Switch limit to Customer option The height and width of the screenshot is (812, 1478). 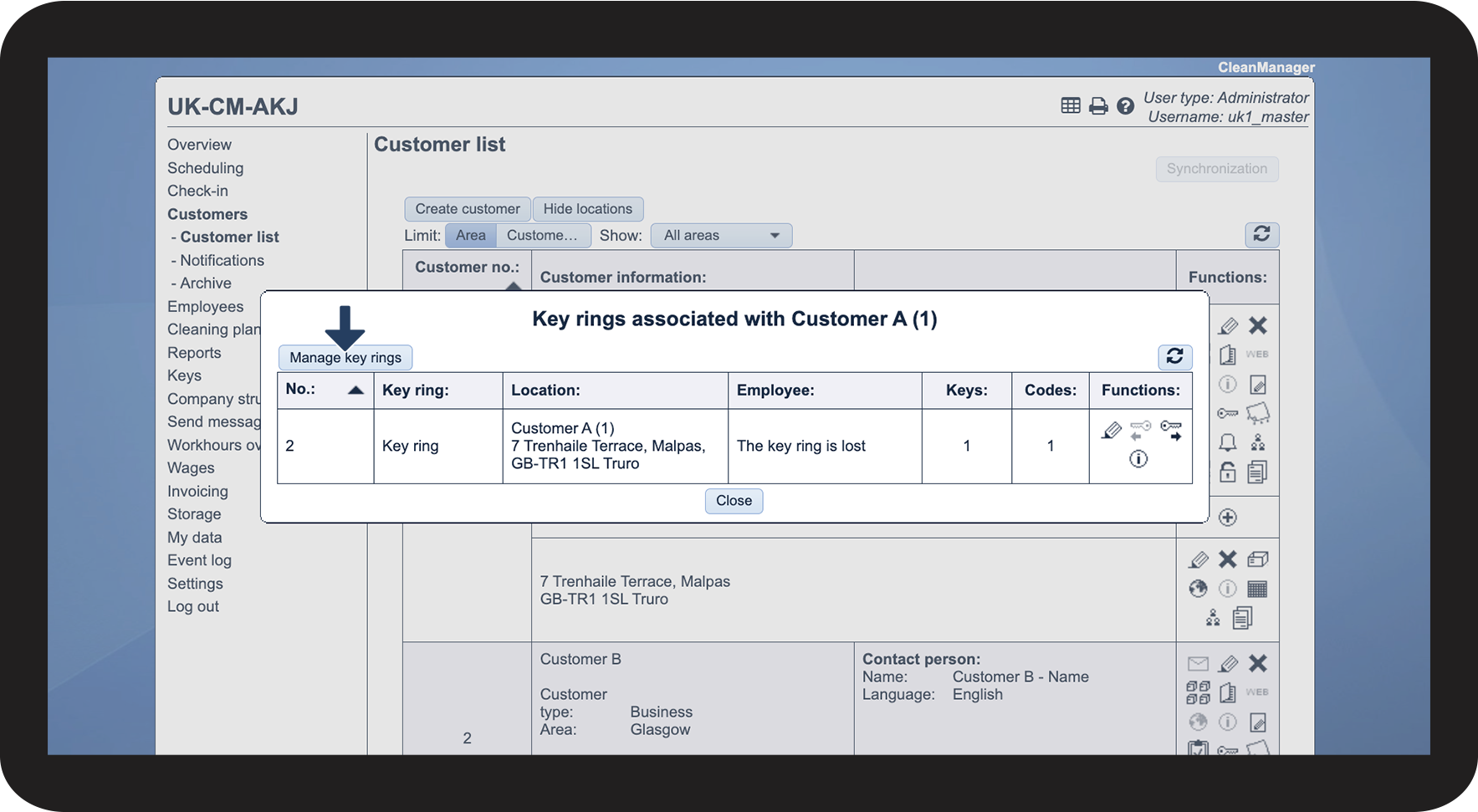coord(542,236)
